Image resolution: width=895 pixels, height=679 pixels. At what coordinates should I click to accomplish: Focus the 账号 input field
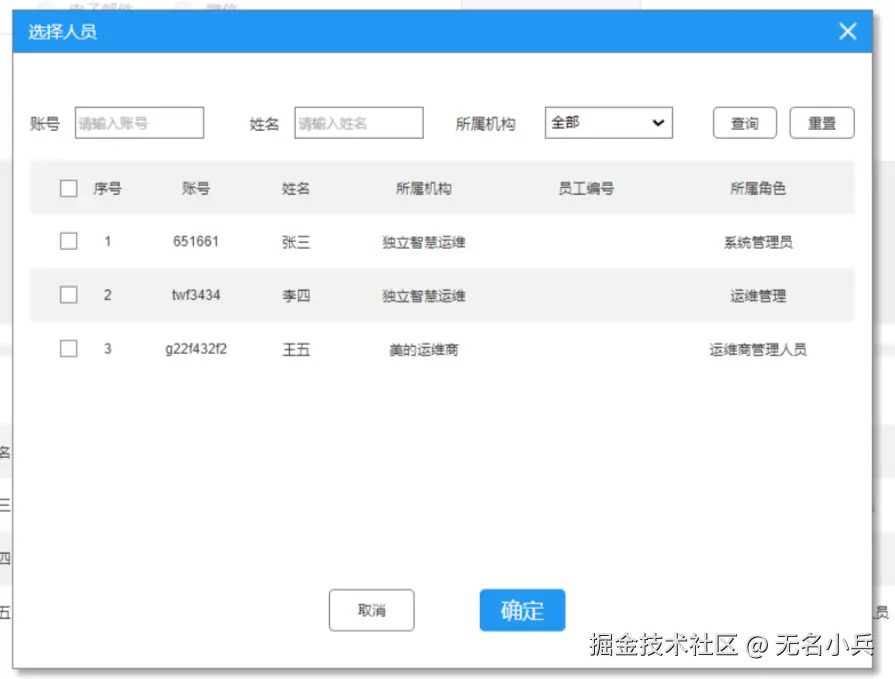click(x=139, y=123)
